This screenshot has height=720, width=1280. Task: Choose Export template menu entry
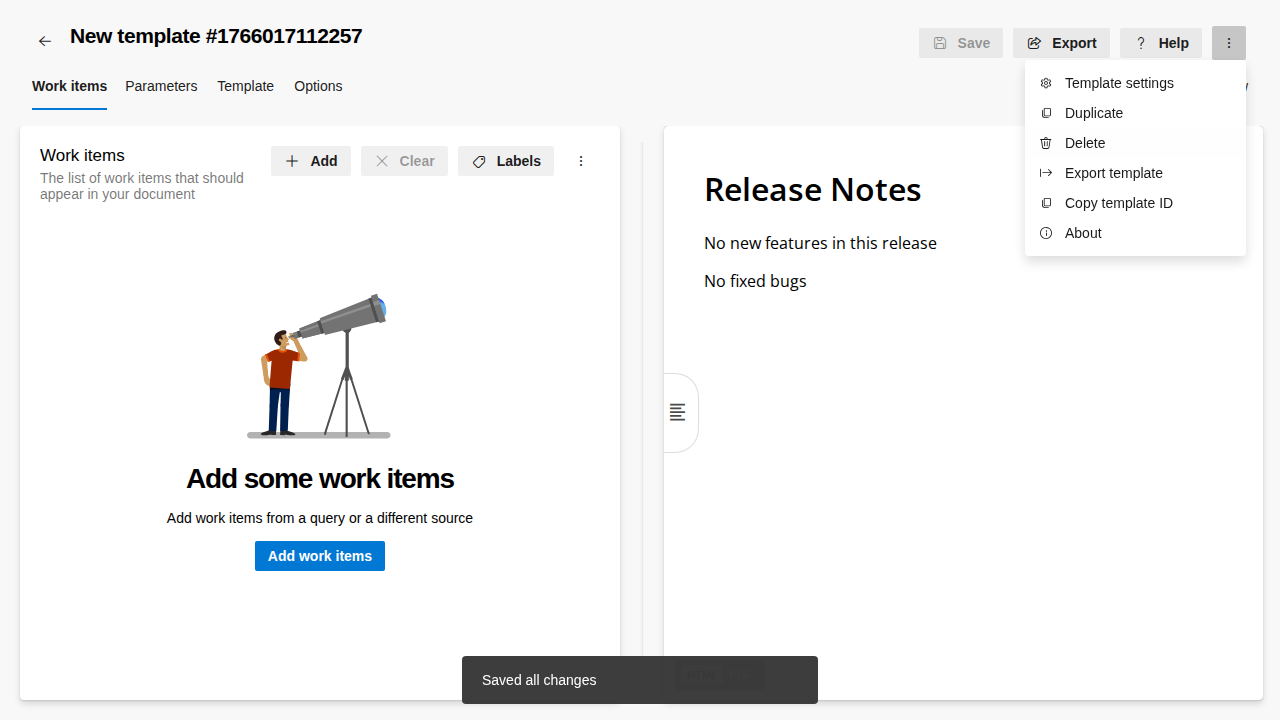1113,173
